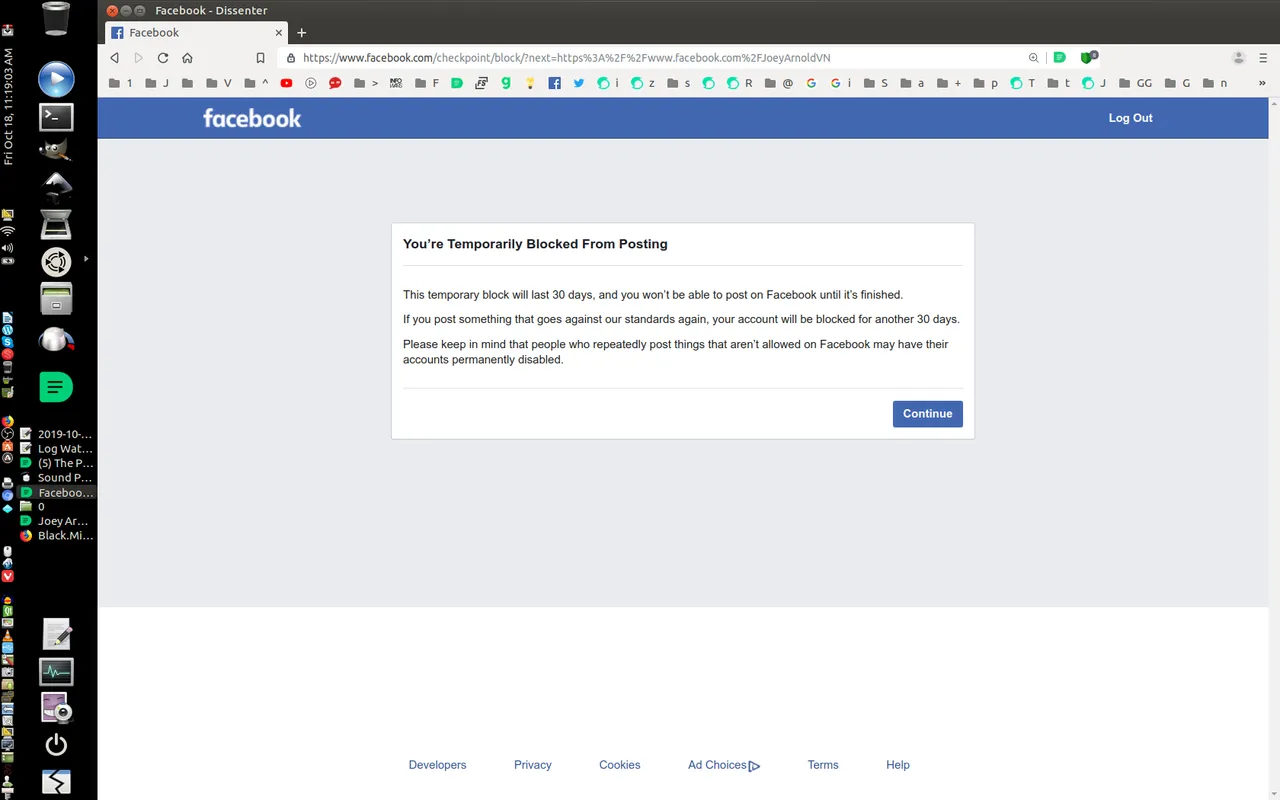Bookmark this page with bookmark icon
The height and width of the screenshot is (800, 1280).
click(x=261, y=58)
